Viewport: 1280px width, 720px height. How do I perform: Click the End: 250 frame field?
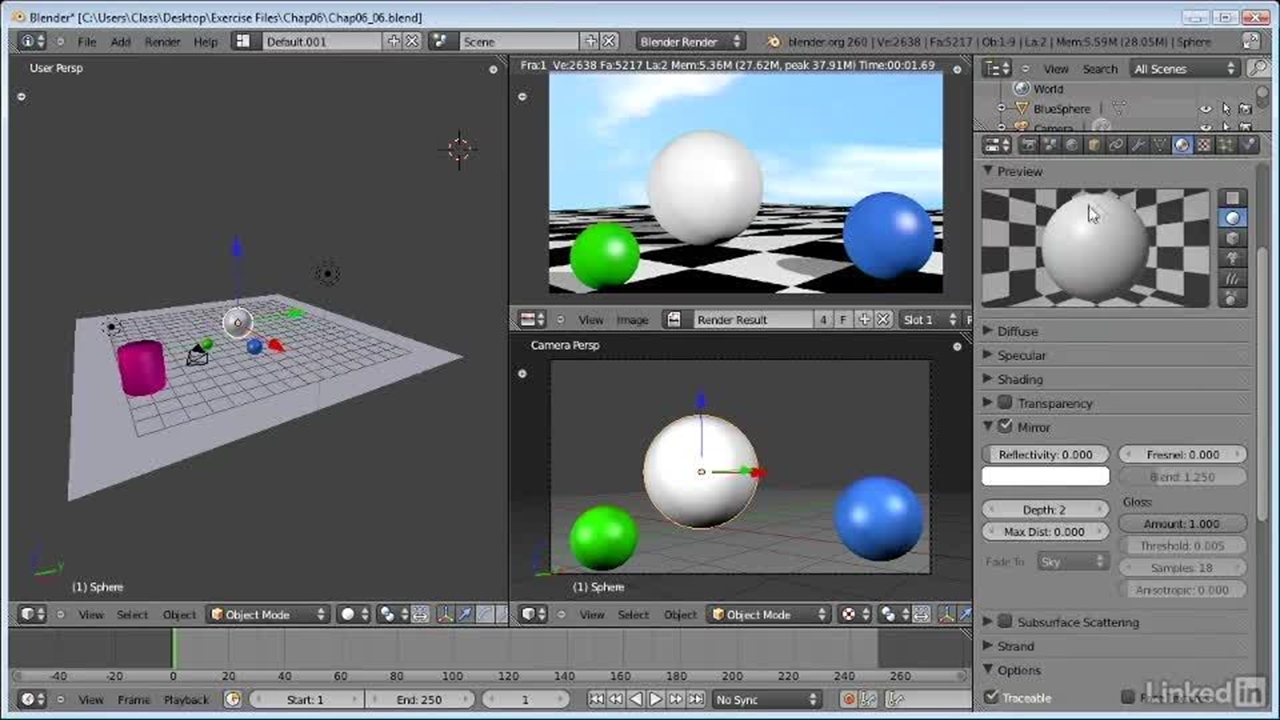pos(419,700)
